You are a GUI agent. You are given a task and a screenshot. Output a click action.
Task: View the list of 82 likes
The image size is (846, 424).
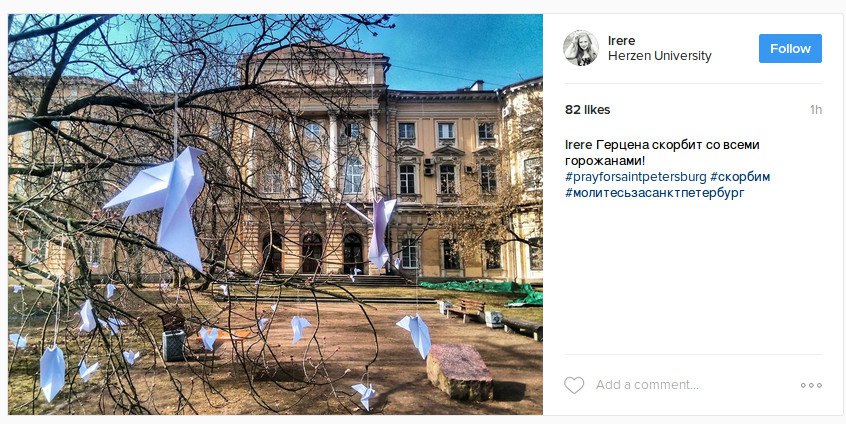(x=588, y=110)
